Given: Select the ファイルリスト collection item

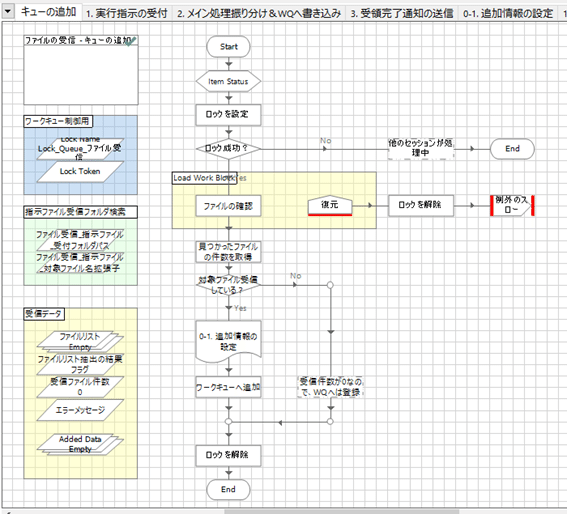Looking at the screenshot, I should 80,341.
